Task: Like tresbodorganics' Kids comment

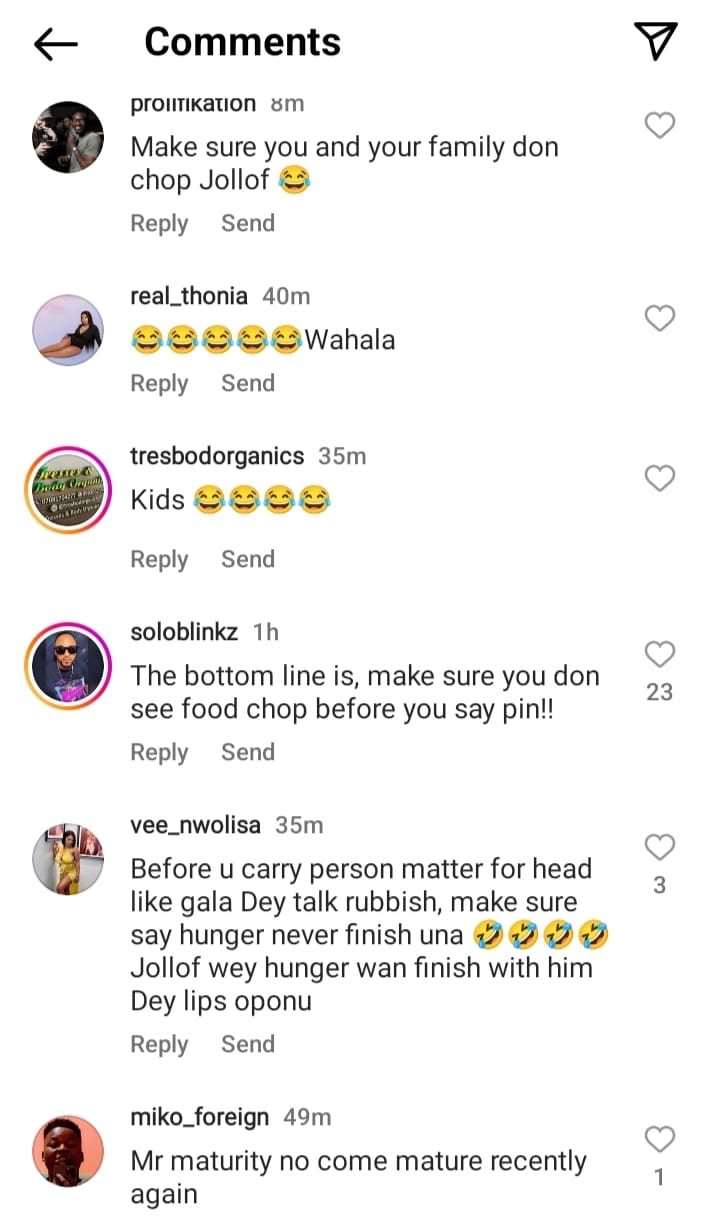Action: (659, 479)
